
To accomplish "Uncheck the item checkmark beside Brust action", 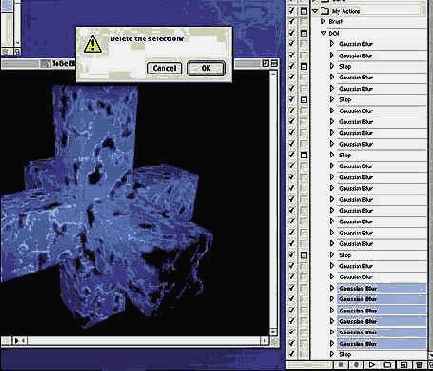I will tap(292, 21).
